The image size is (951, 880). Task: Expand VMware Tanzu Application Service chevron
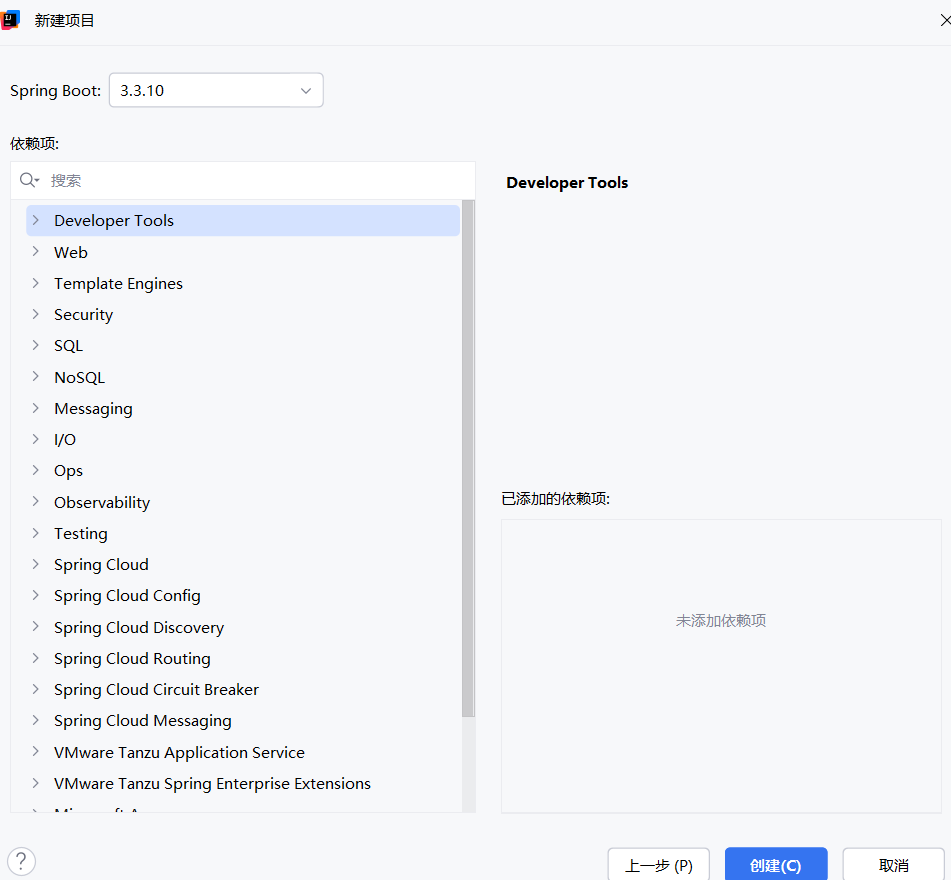(36, 751)
